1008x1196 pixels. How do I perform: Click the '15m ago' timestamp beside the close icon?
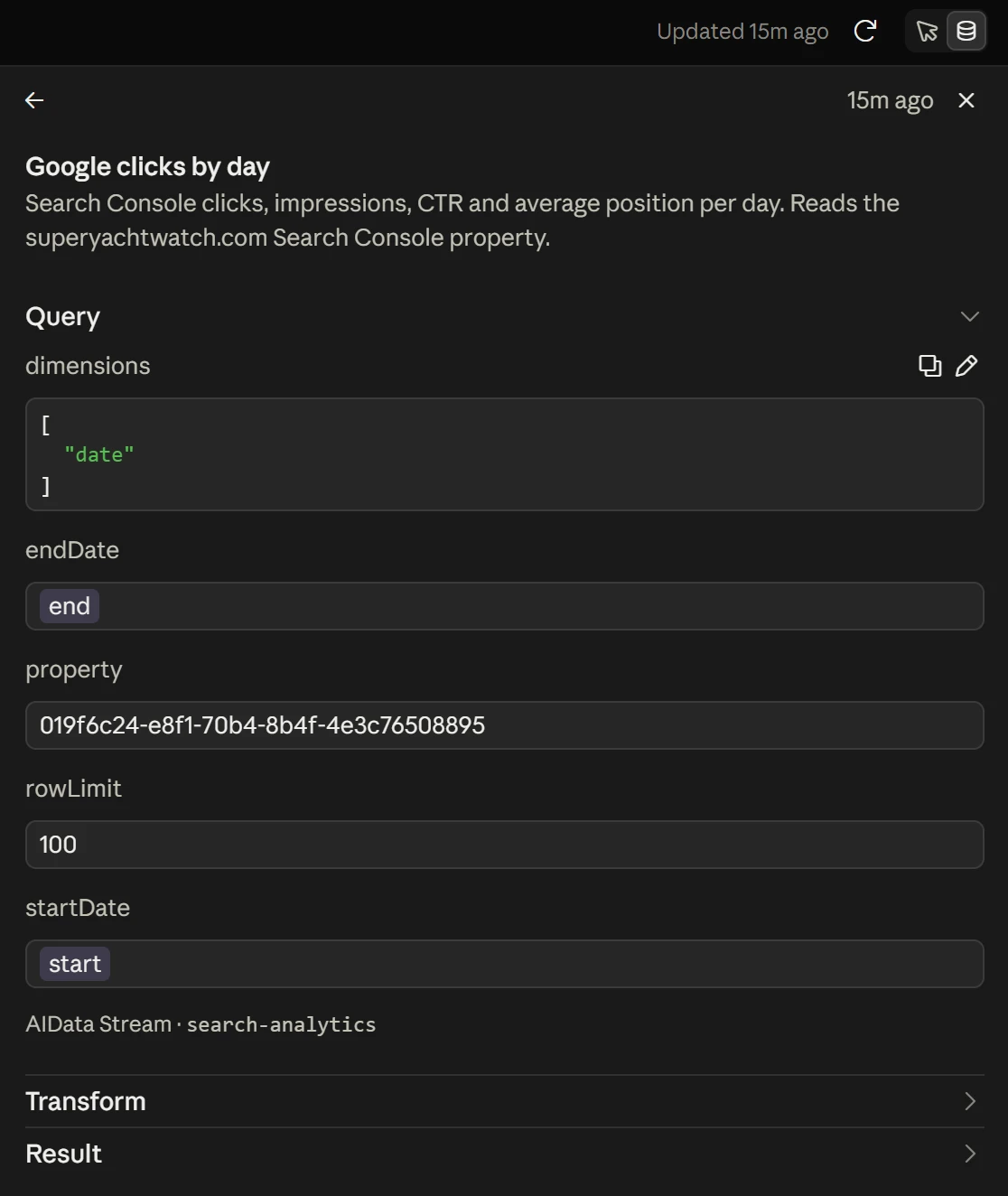pyautogui.click(x=890, y=100)
